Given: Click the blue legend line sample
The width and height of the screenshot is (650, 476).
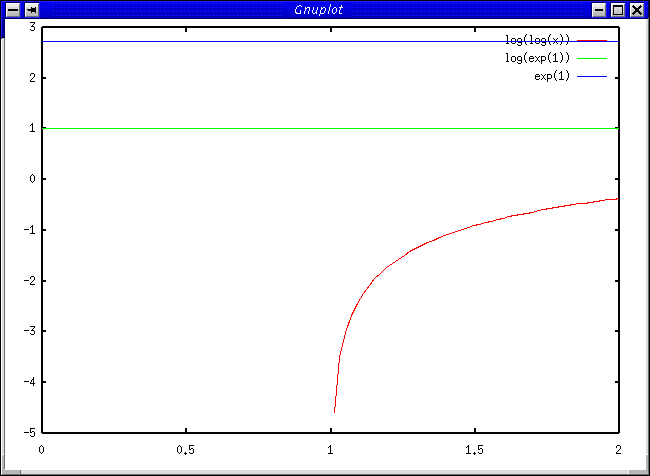Looking at the screenshot, I should [592, 76].
